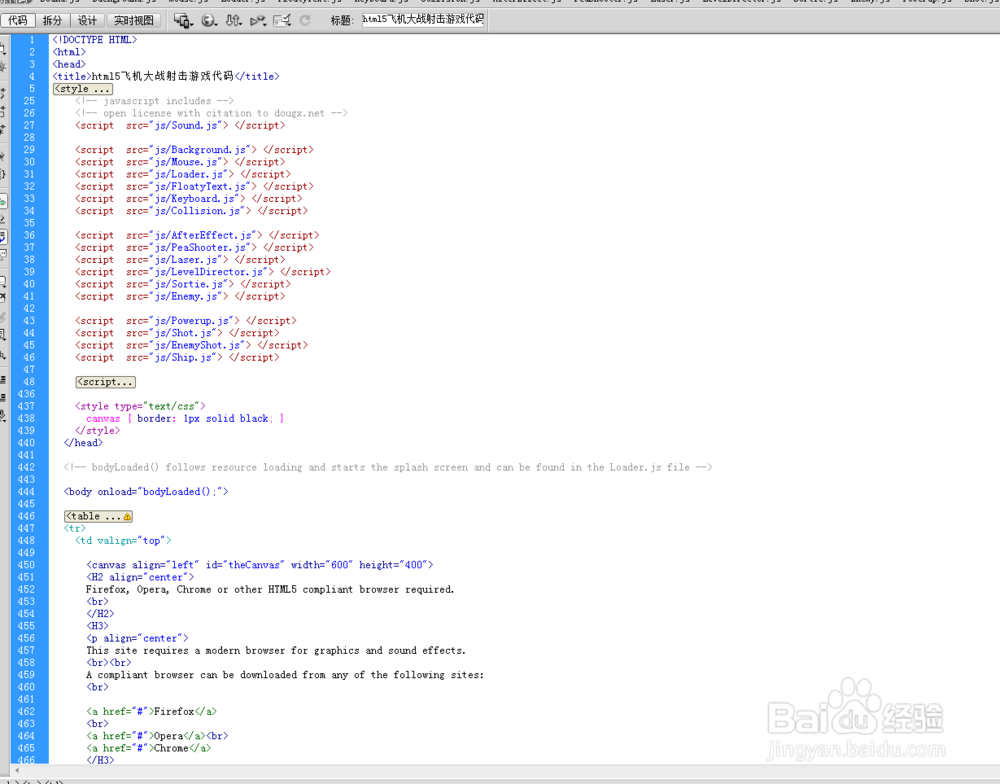Click the js/Enemy.js script line
Image resolution: width=1000 pixels, height=784 pixels.
180,296
